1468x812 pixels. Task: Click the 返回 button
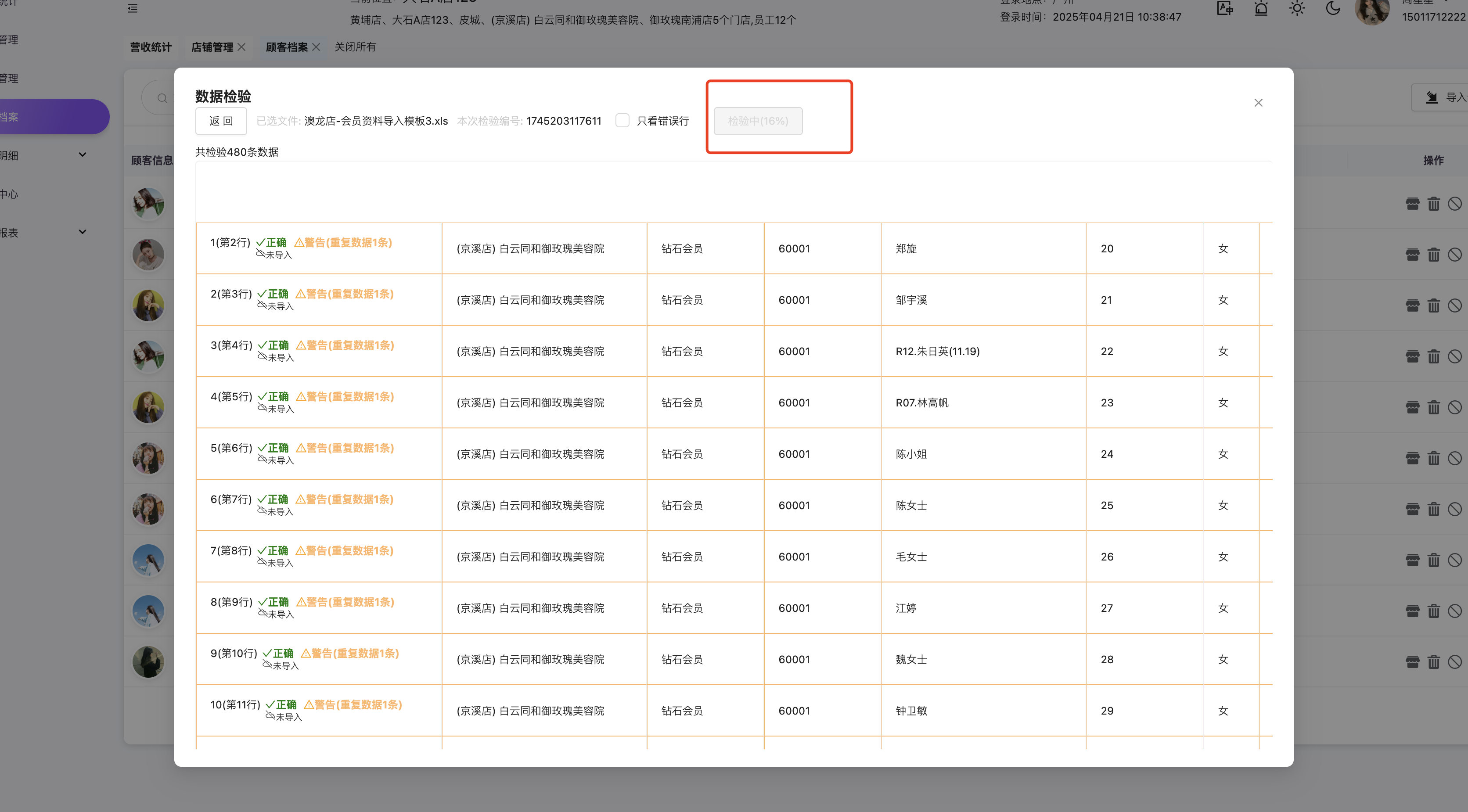tap(221, 121)
